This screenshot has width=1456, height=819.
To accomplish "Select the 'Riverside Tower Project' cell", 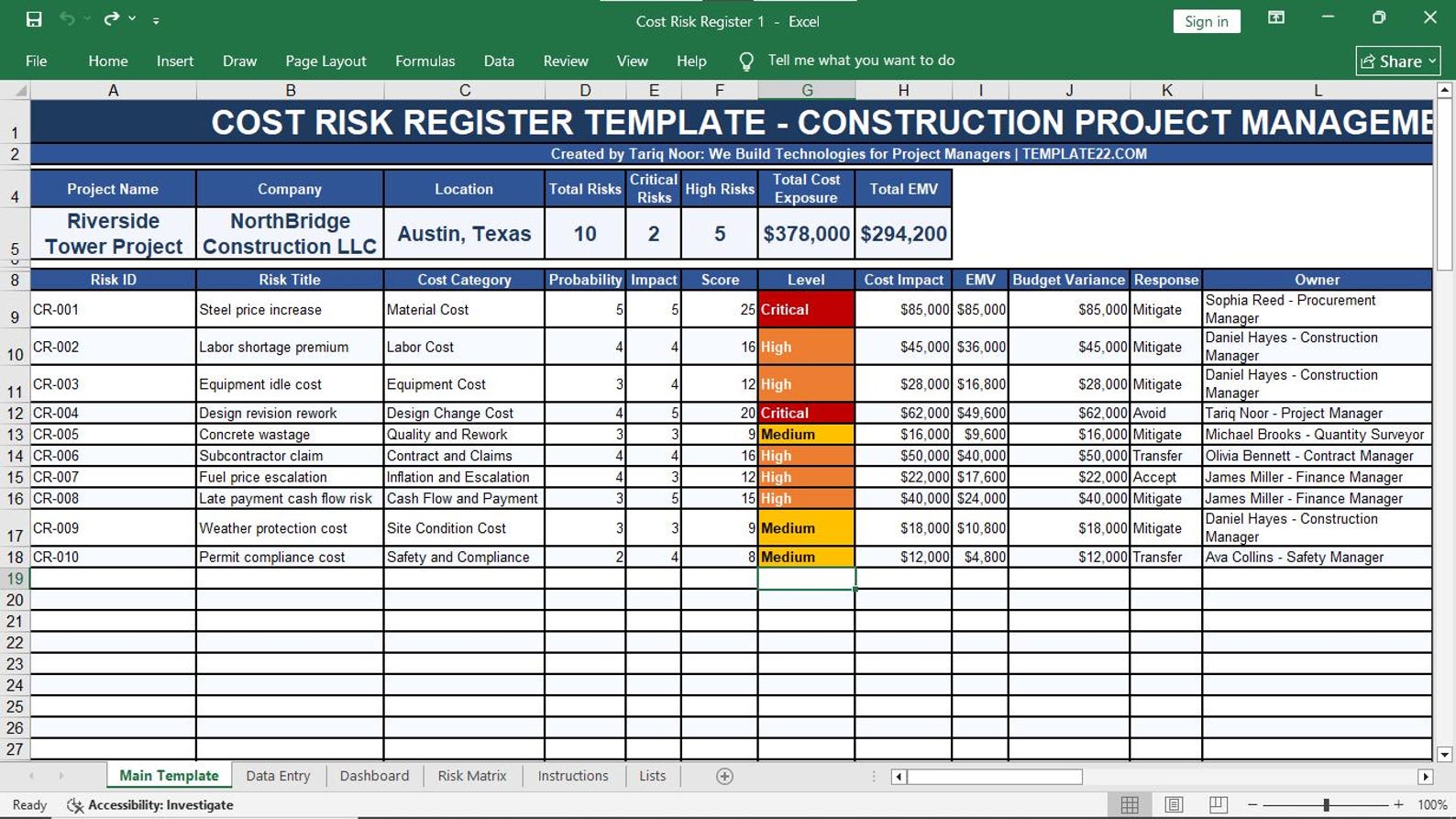I will coord(113,234).
